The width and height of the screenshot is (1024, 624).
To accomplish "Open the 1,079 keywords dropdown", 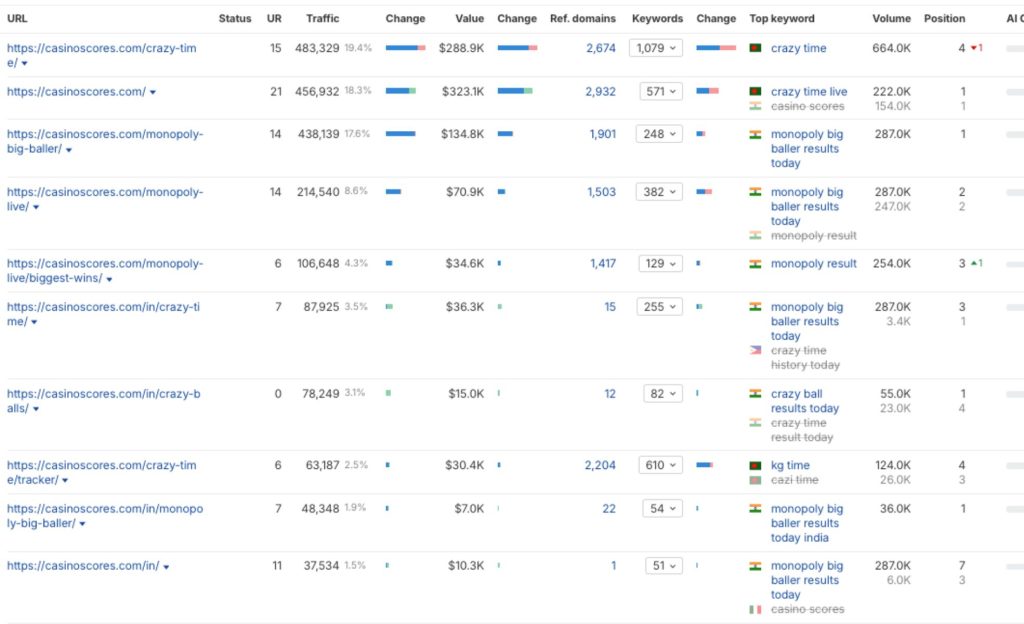I will (656, 48).
